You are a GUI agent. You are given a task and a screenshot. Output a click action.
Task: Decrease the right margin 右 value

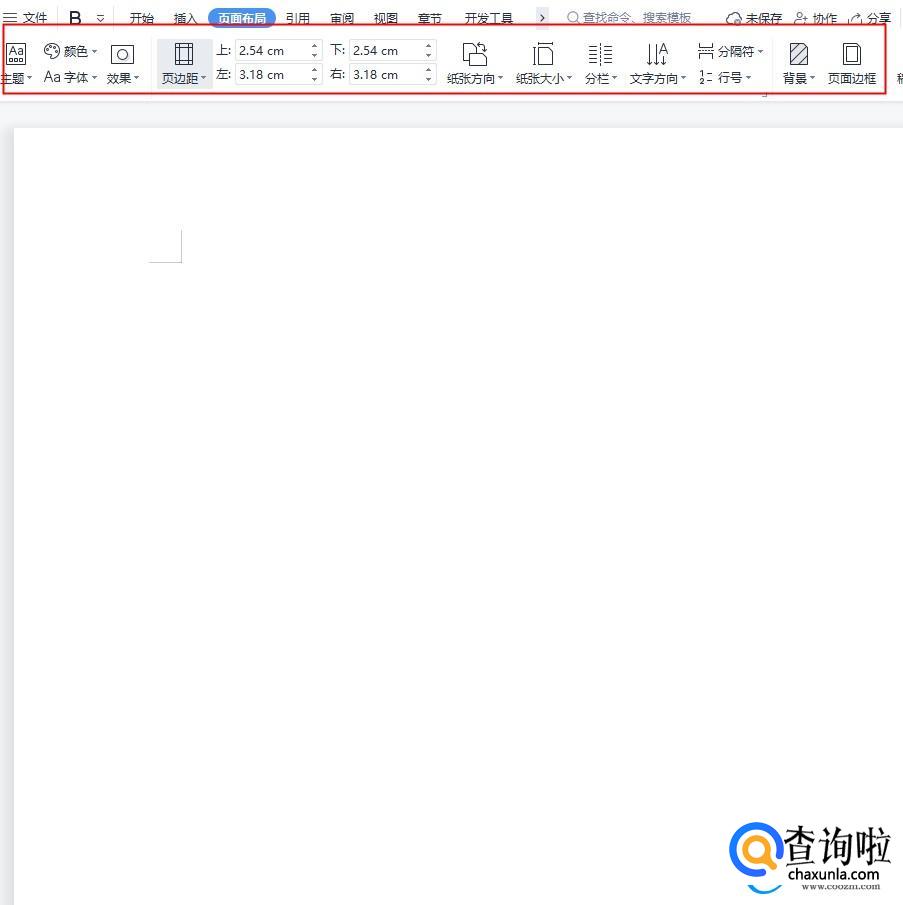(x=429, y=79)
